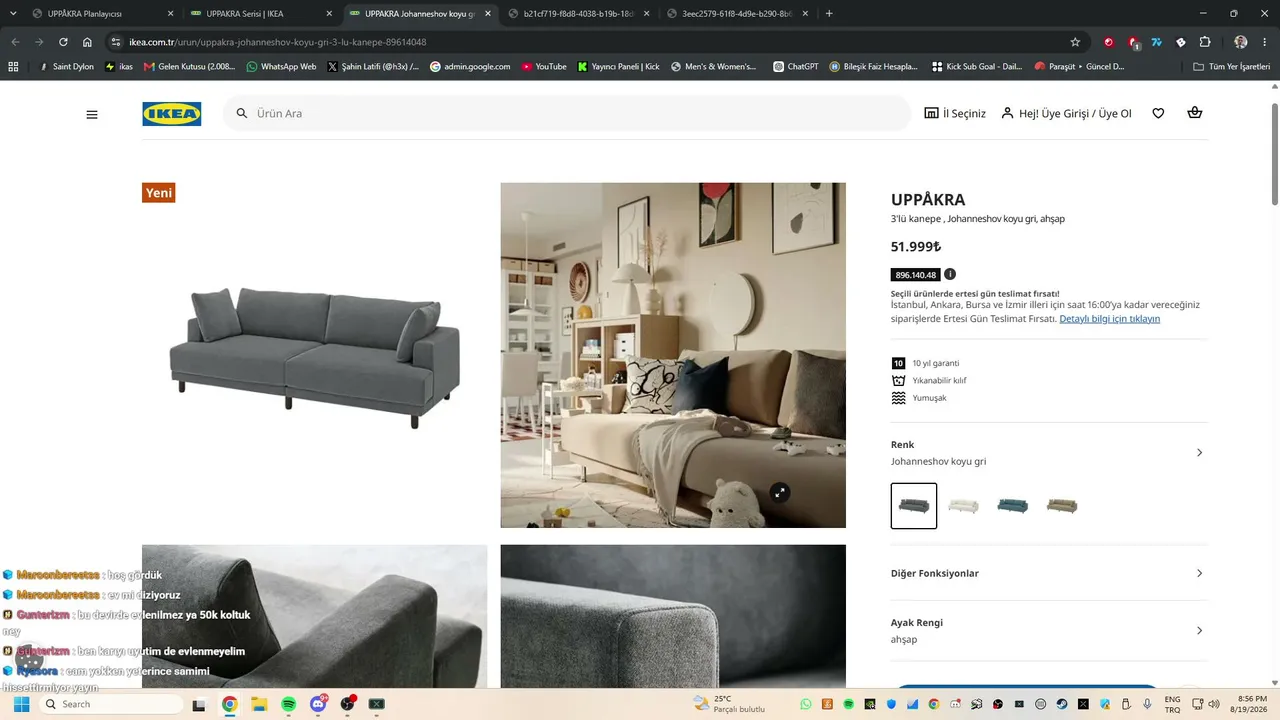Open the YouTube bookmark
Viewport: 1280px width, 720px height.
[x=543, y=67]
